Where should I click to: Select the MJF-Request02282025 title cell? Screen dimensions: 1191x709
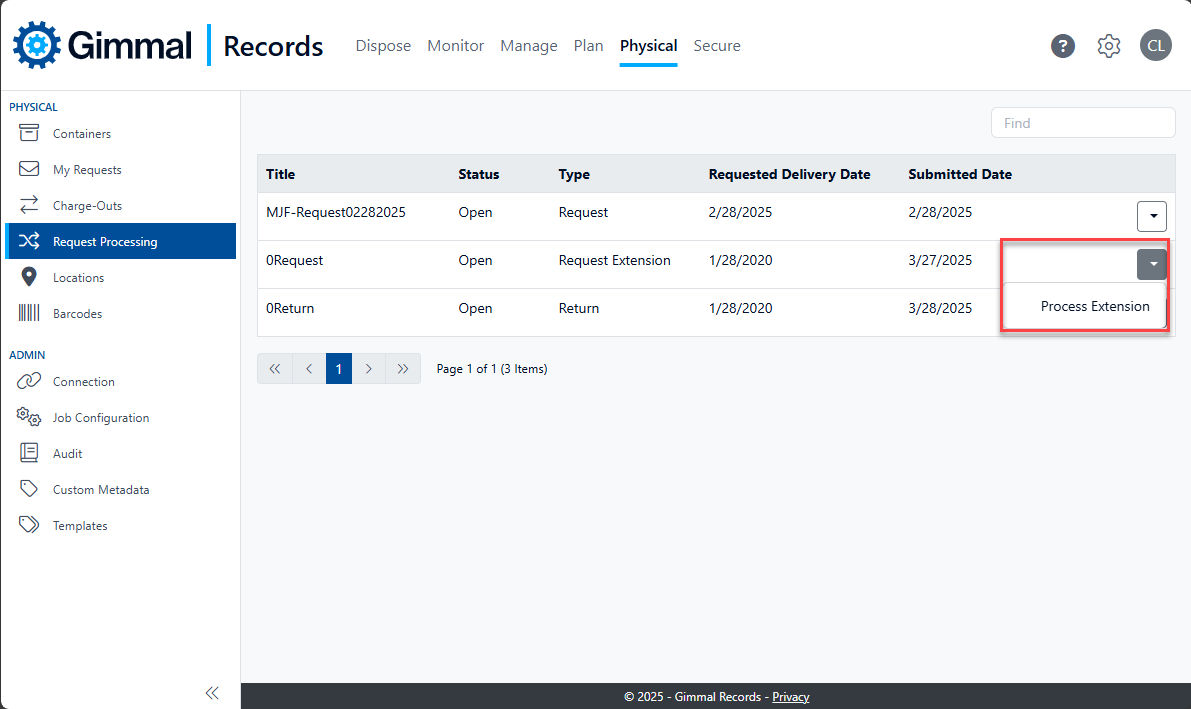pos(336,212)
